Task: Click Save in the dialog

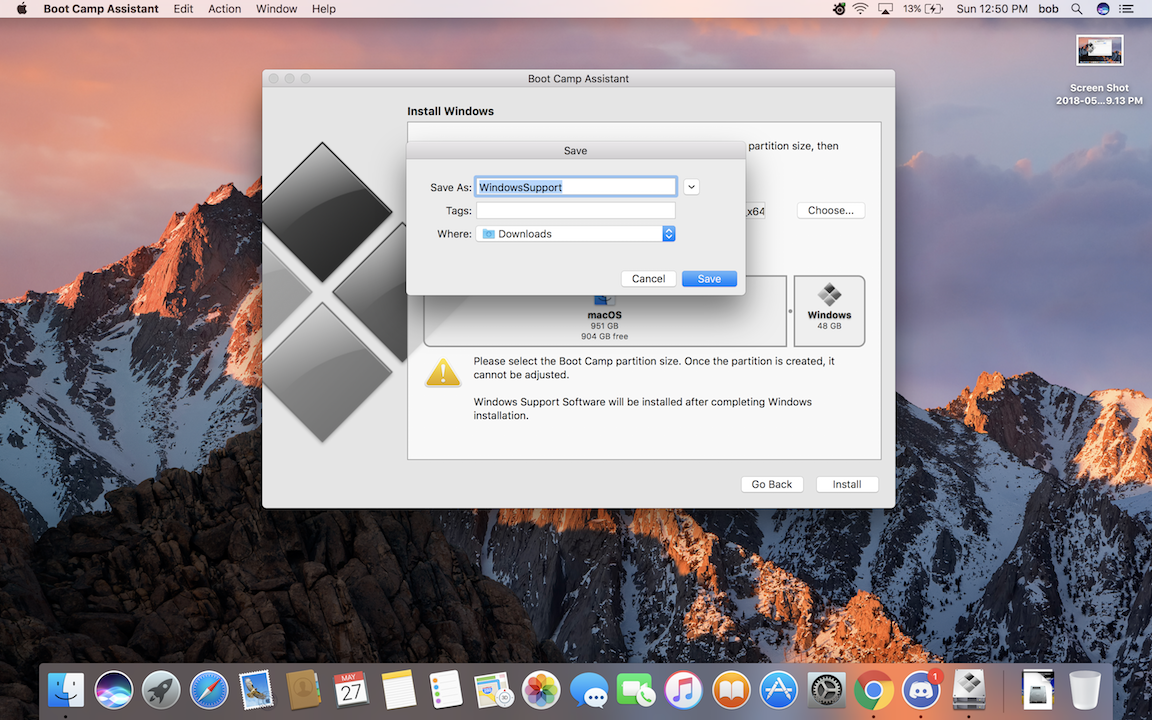Action: (709, 278)
